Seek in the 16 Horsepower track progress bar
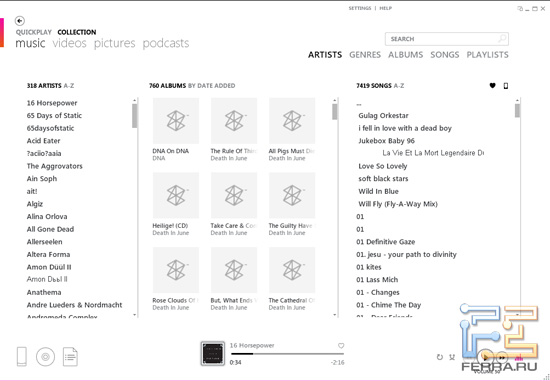The height and width of the screenshot is (381, 550). (287, 354)
